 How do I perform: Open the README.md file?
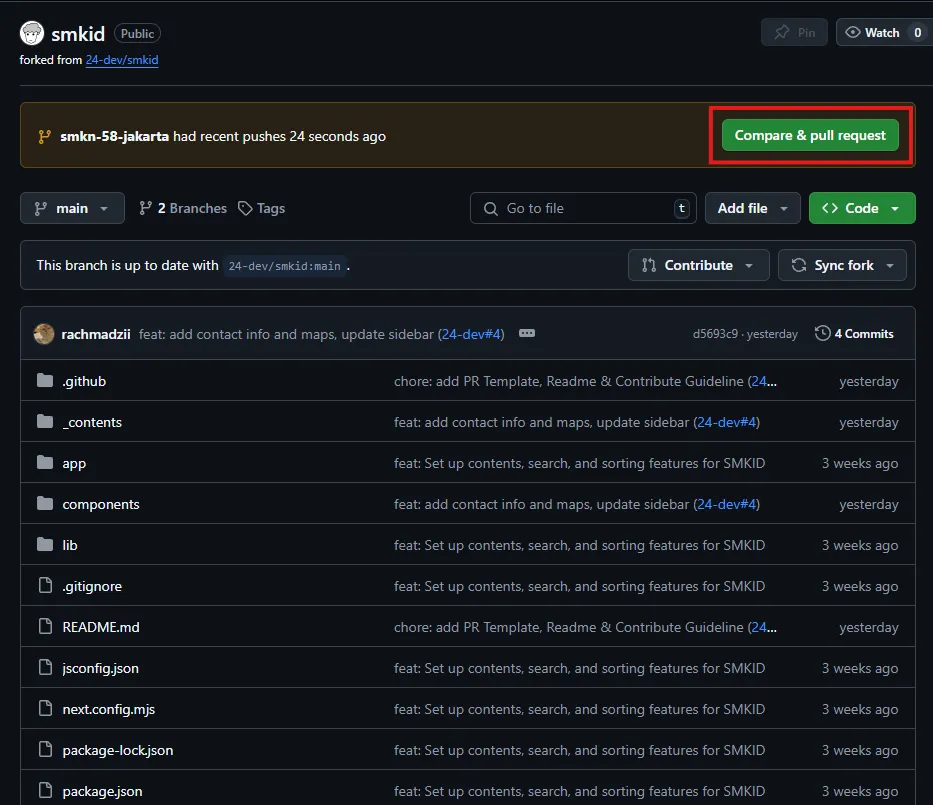point(101,628)
